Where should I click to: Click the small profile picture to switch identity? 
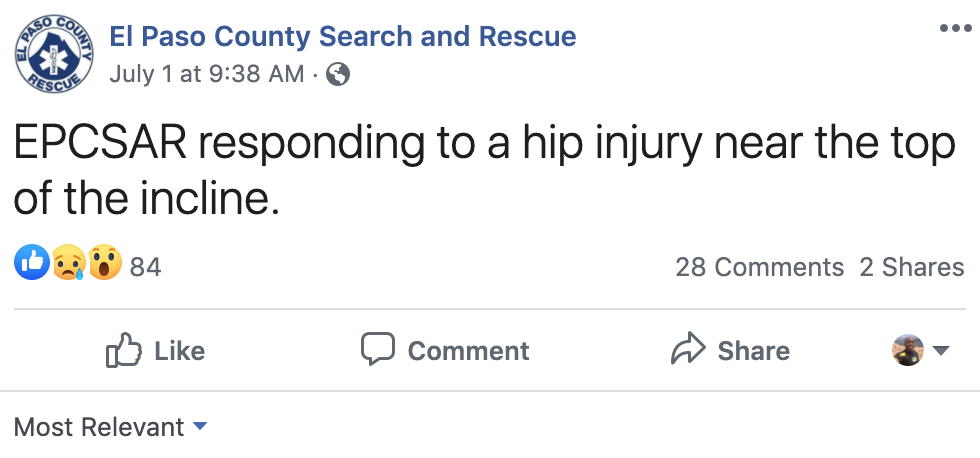pyautogui.click(x=908, y=350)
